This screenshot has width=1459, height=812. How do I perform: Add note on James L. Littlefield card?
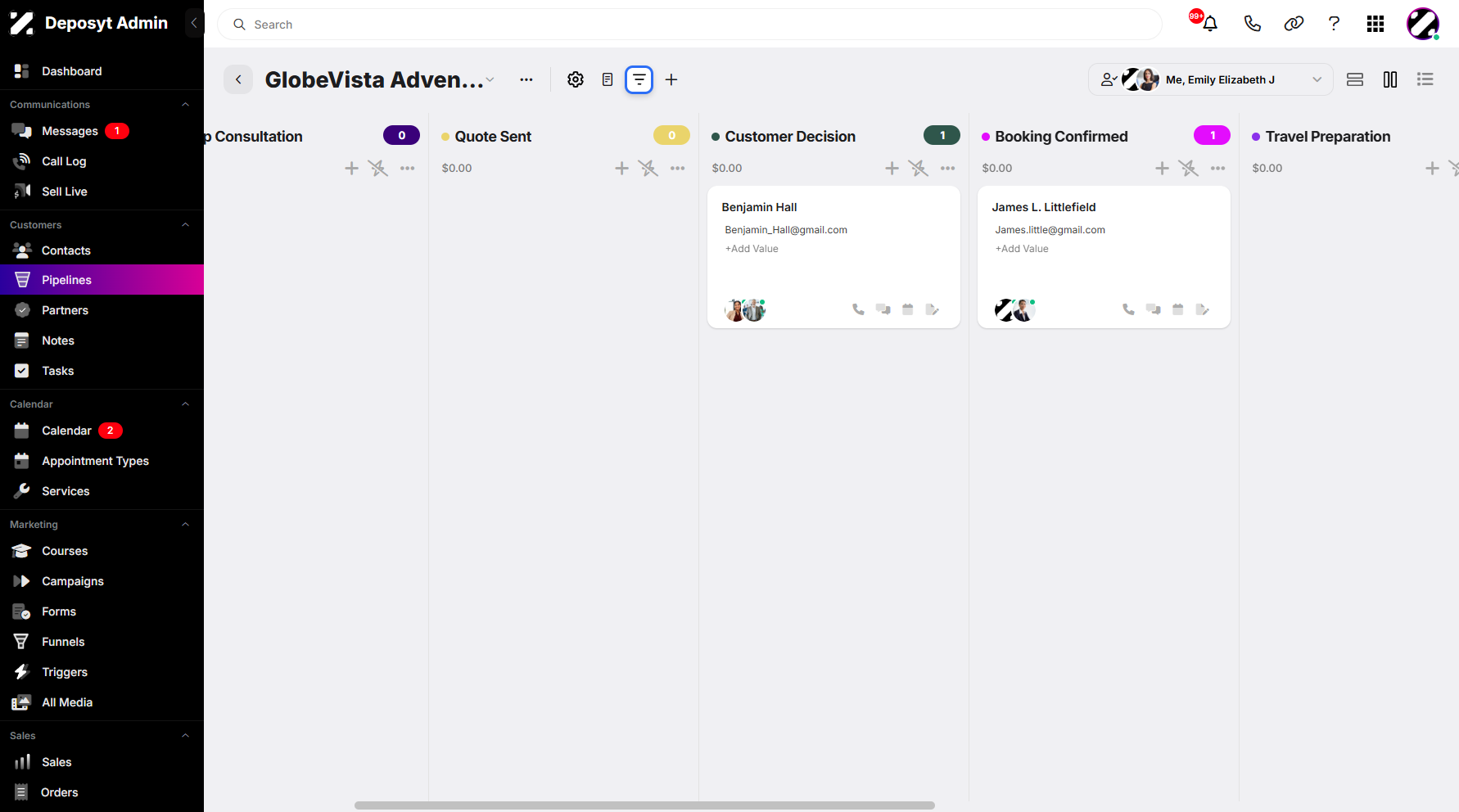pyautogui.click(x=1203, y=309)
